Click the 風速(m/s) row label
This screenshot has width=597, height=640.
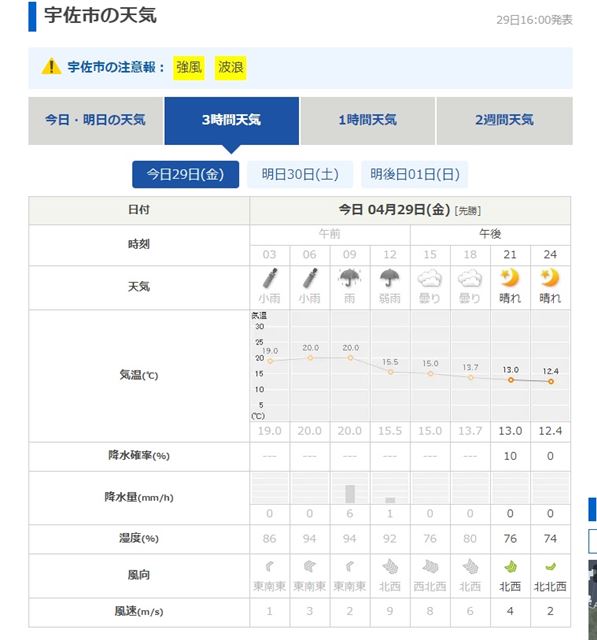click(139, 612)
